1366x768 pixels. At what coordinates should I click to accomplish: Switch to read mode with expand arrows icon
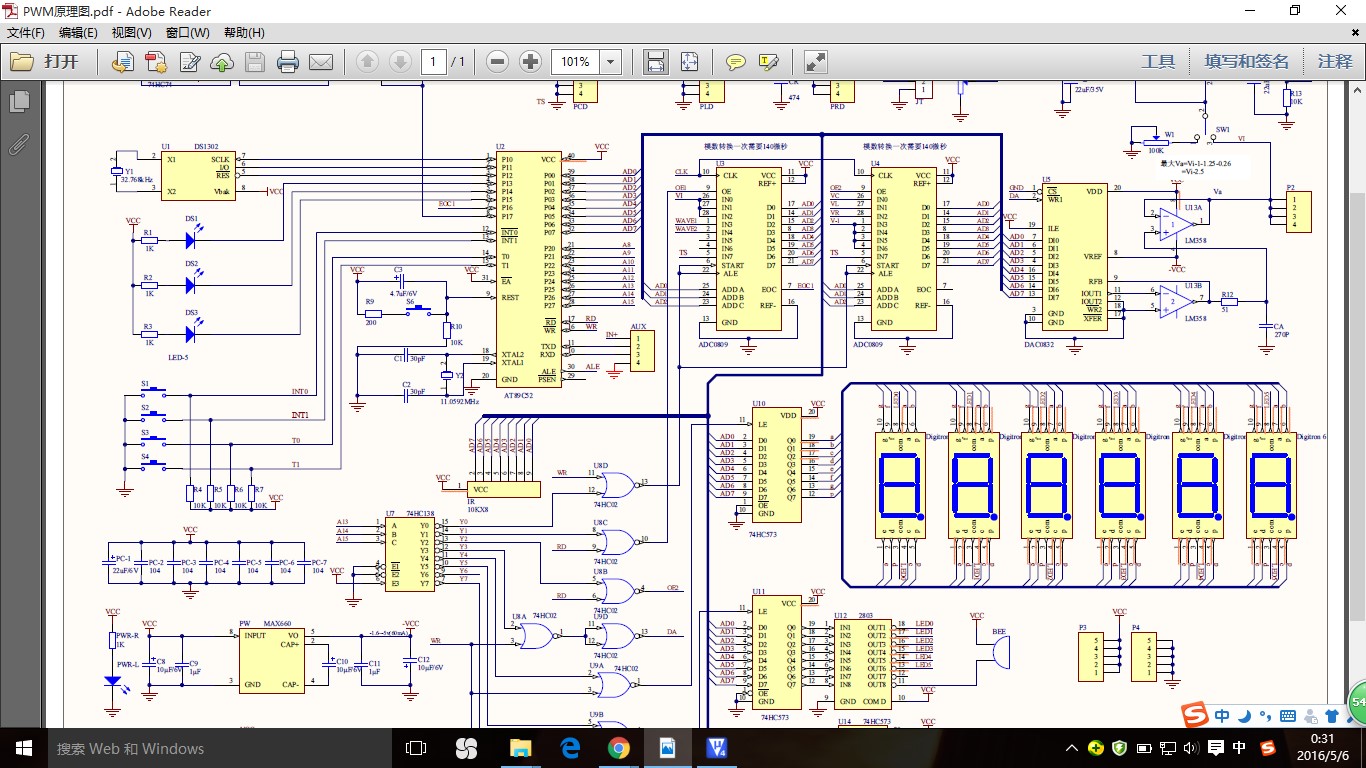815,62
